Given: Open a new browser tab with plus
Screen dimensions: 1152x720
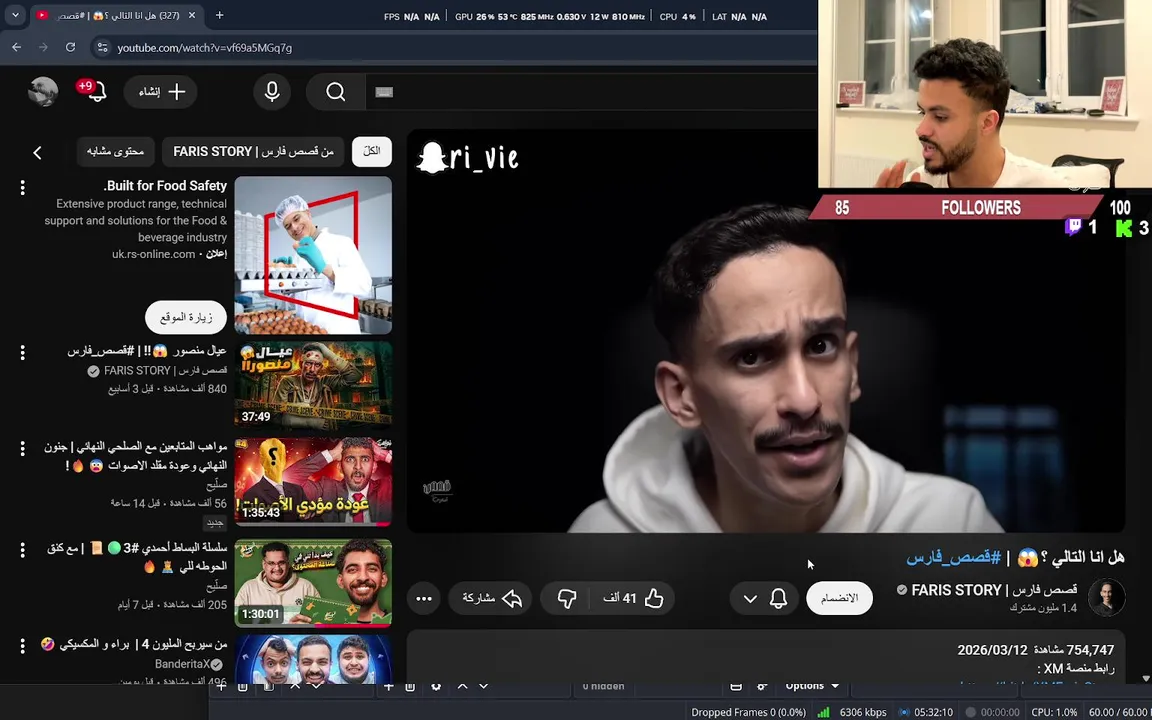Looking at the screenshot, I should click(x=219, y=15).
